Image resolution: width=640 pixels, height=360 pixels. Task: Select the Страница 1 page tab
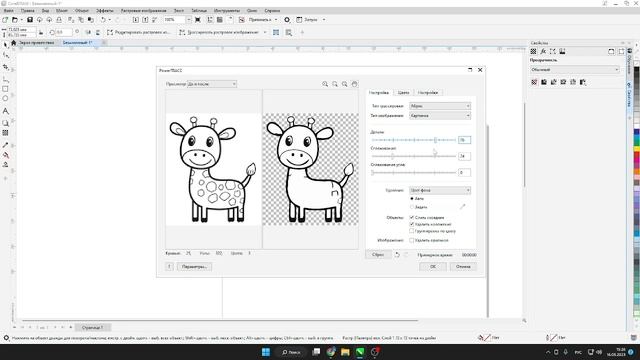pos(92,327)
